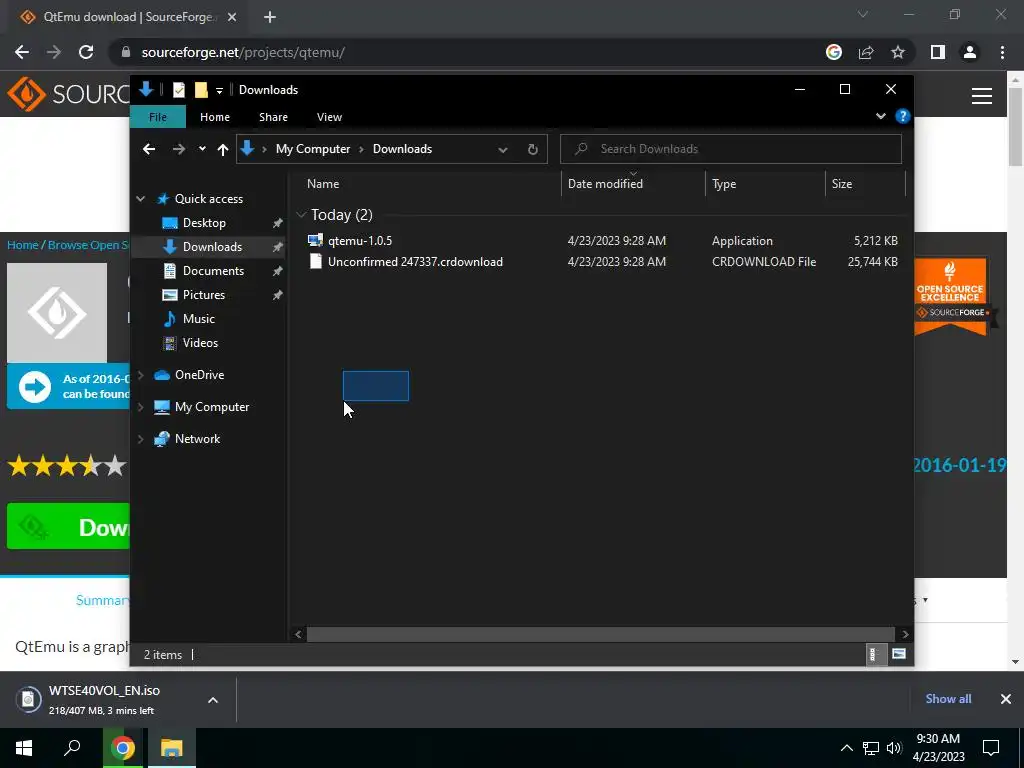Open Google icon in Chrome address bar
Screen dimensions: 1024x768
[x=834, y=52]
